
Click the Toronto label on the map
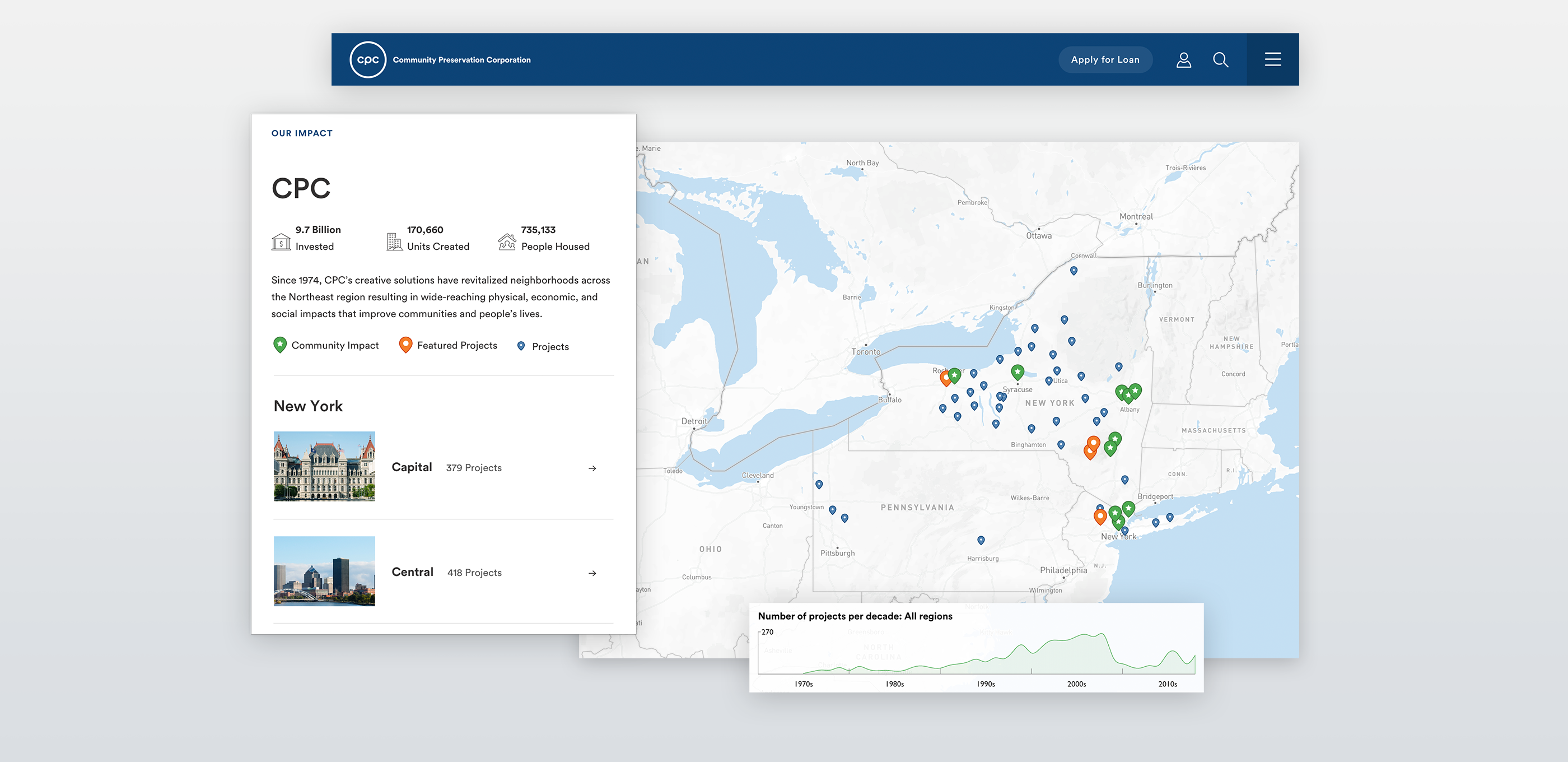point(866,352)
